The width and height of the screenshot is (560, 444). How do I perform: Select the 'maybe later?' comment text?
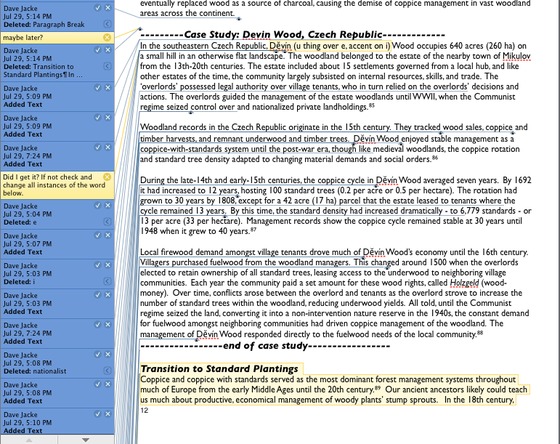(x=23, y=37)
